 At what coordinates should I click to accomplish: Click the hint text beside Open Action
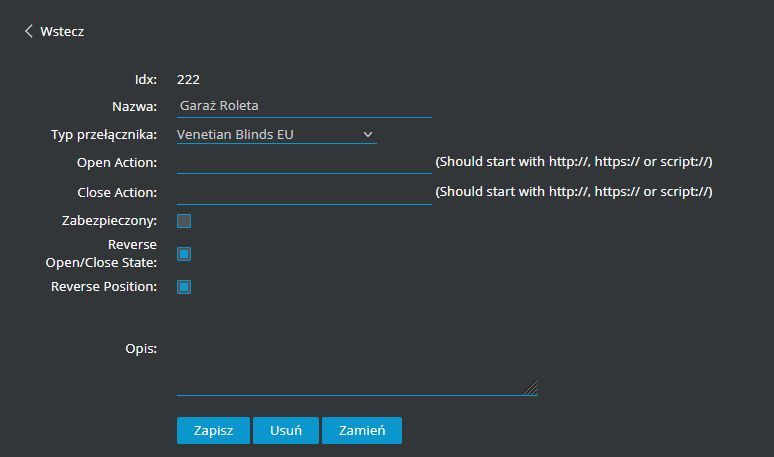574,162
